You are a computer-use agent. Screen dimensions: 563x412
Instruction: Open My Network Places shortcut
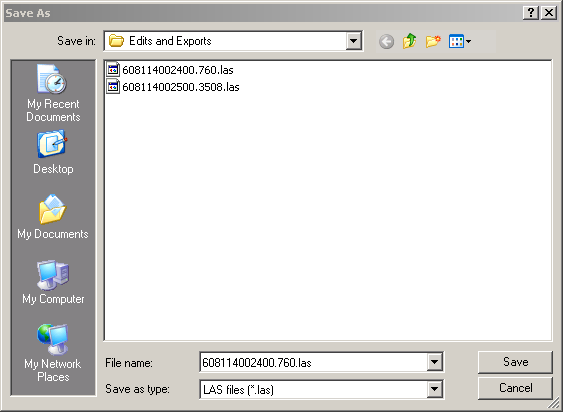53,353
